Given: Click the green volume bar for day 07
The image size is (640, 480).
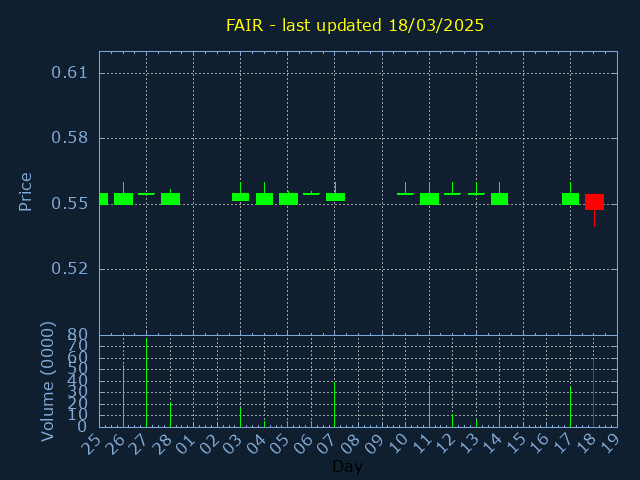Looking at the screenshot, I should [x=335, y=404].
